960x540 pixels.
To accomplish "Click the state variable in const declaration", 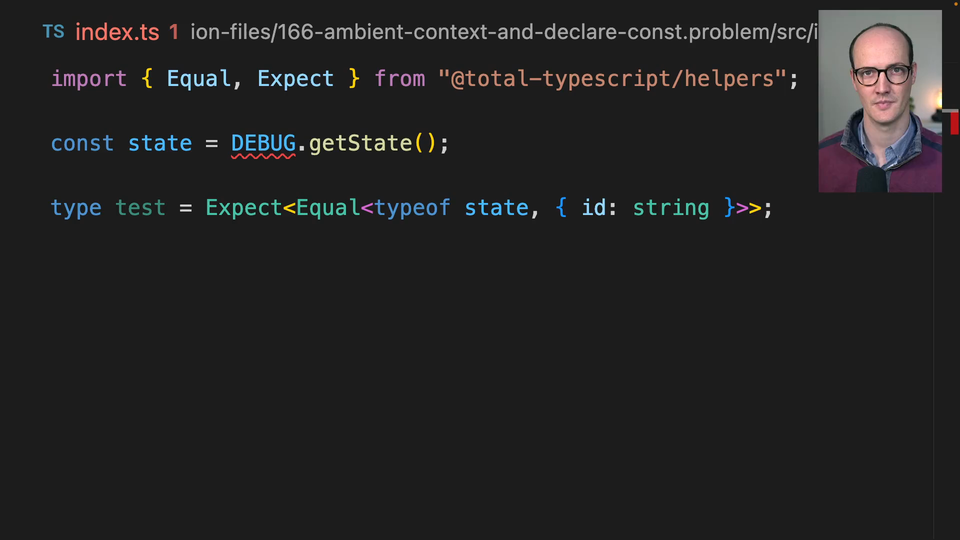I will 159,143.
